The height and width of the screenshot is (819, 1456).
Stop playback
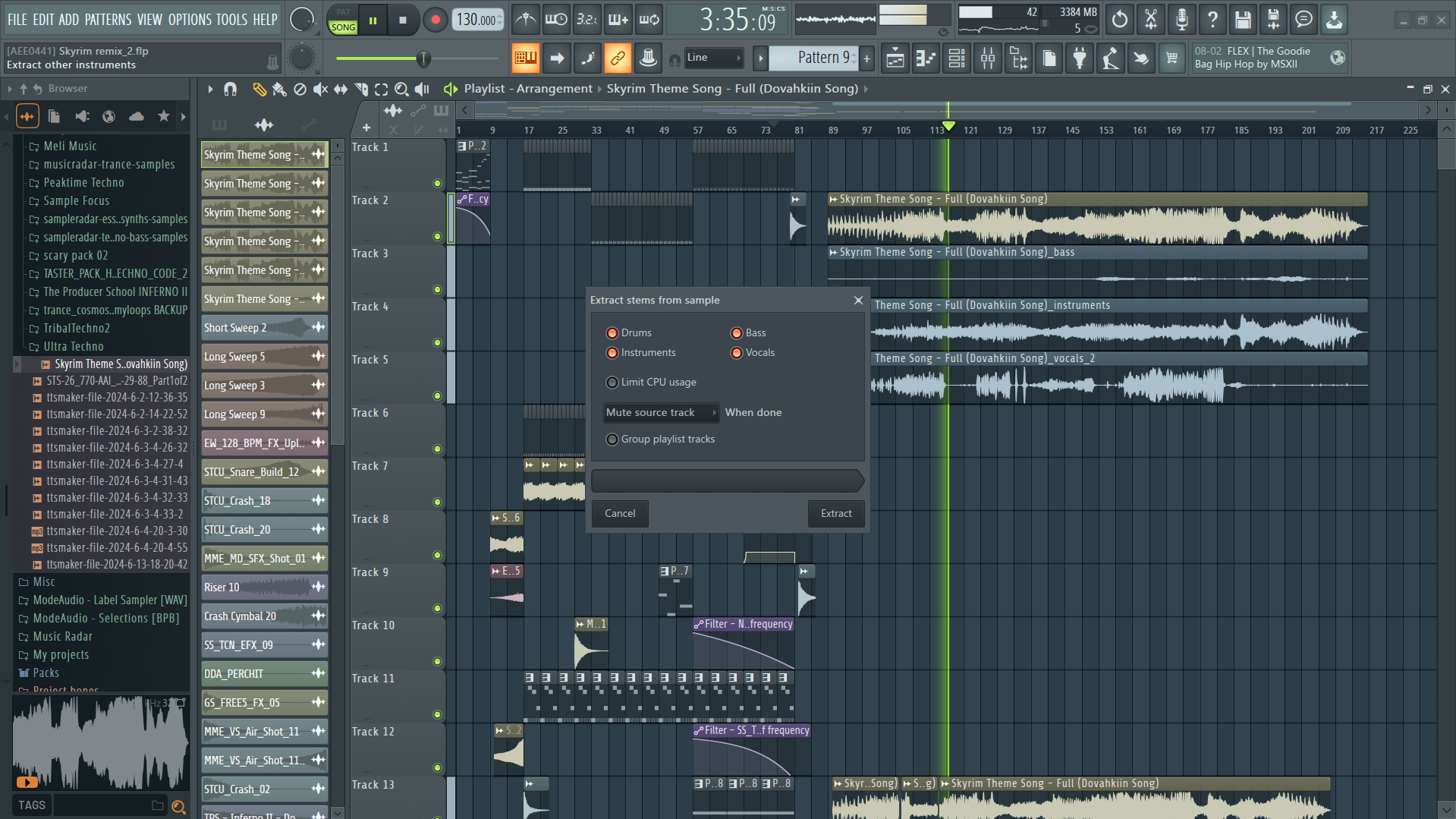[x=403, y=20]
